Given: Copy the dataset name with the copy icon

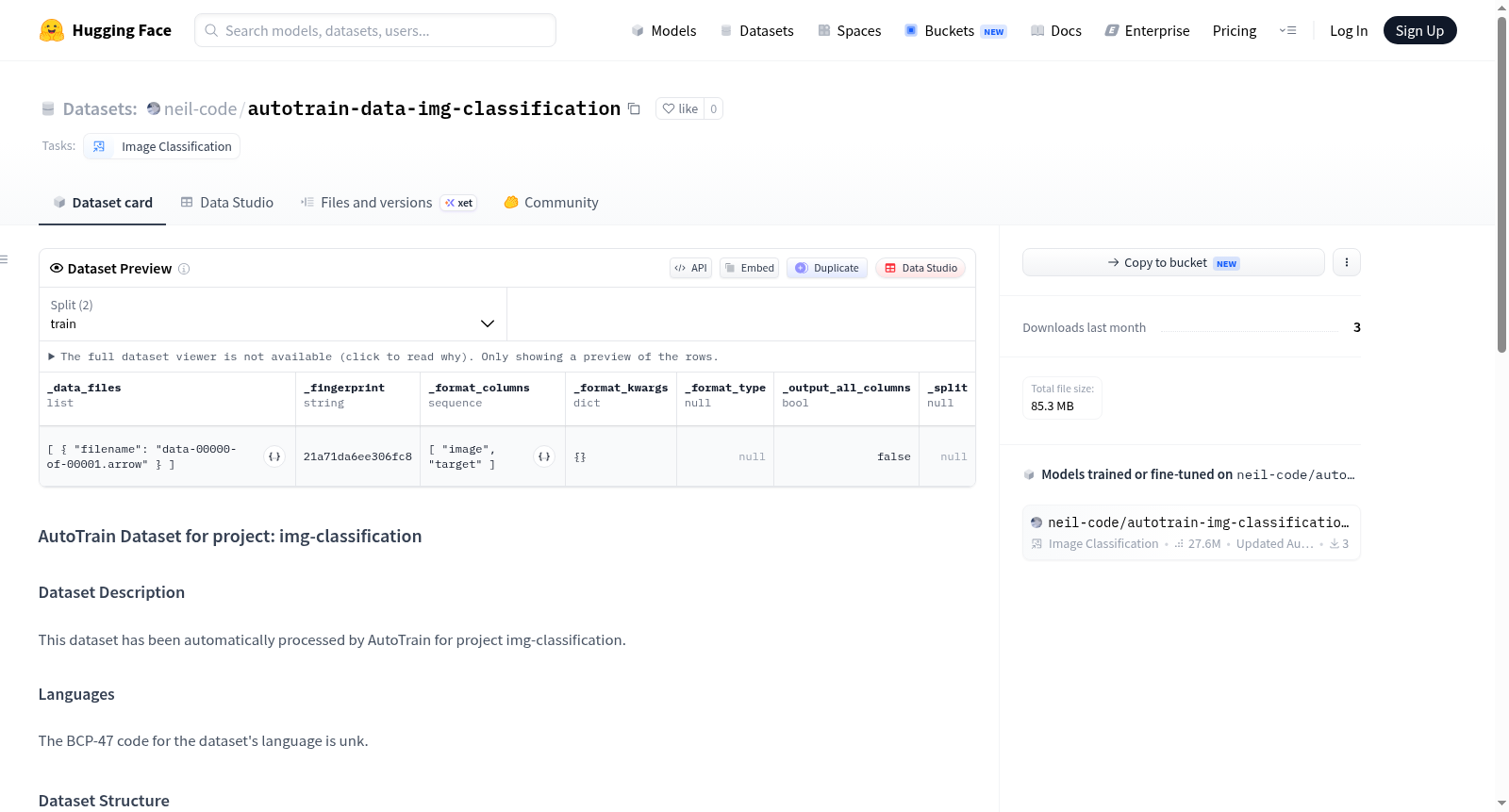Looking at the screenshot, I should point(635,109).
